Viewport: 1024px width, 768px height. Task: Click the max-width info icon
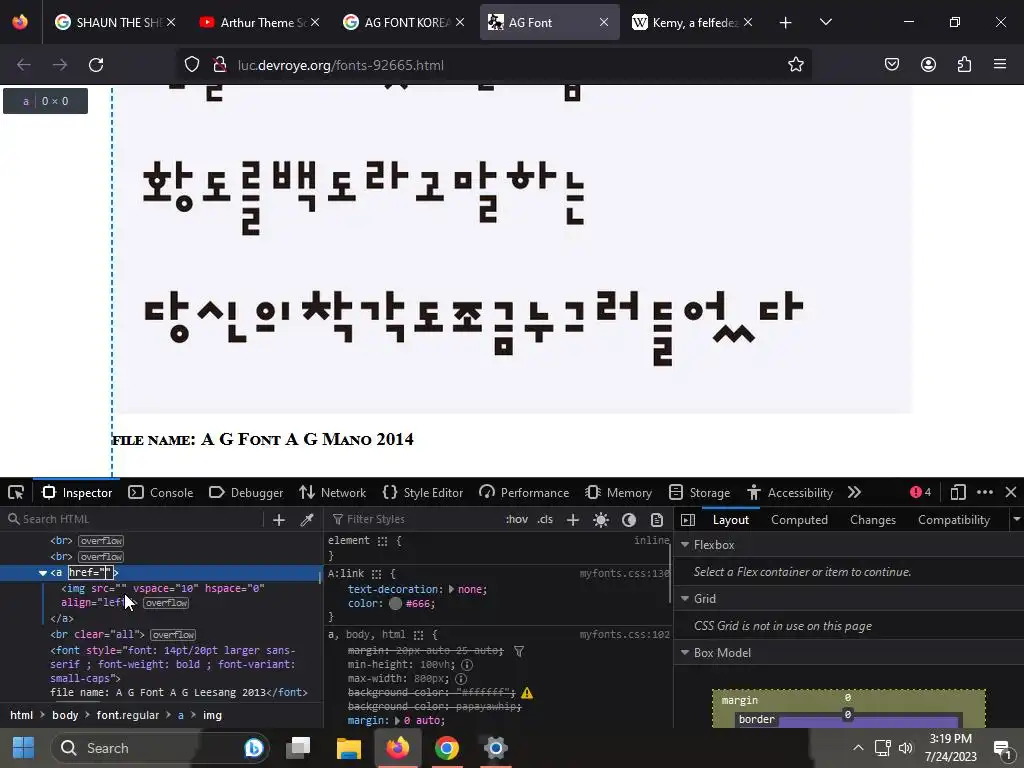point(460,679)
